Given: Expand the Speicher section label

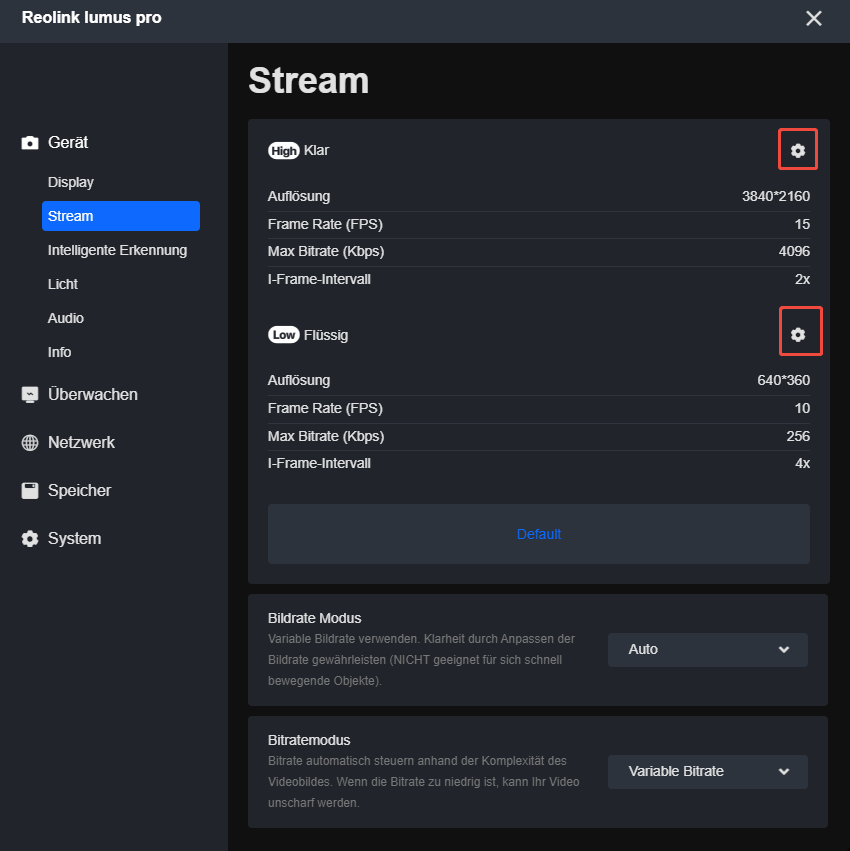Looking at the screenshot, I should pos(79,491).
